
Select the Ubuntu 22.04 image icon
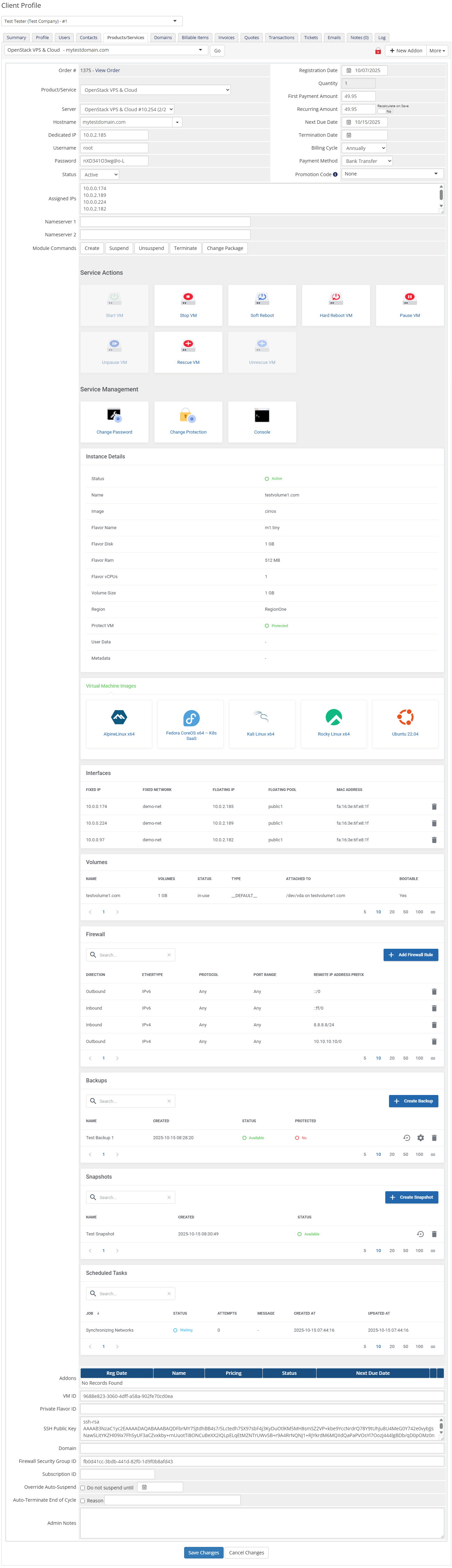[405, 717]
